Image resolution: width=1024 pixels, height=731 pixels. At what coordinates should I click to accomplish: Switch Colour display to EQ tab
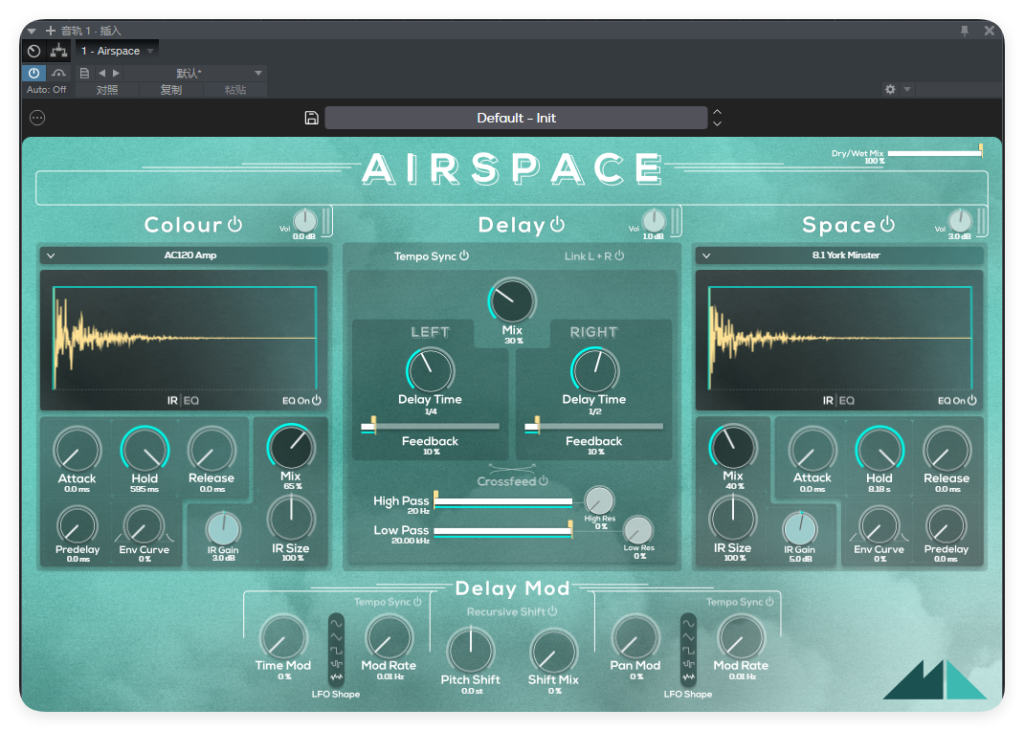(x=191, y=400)
